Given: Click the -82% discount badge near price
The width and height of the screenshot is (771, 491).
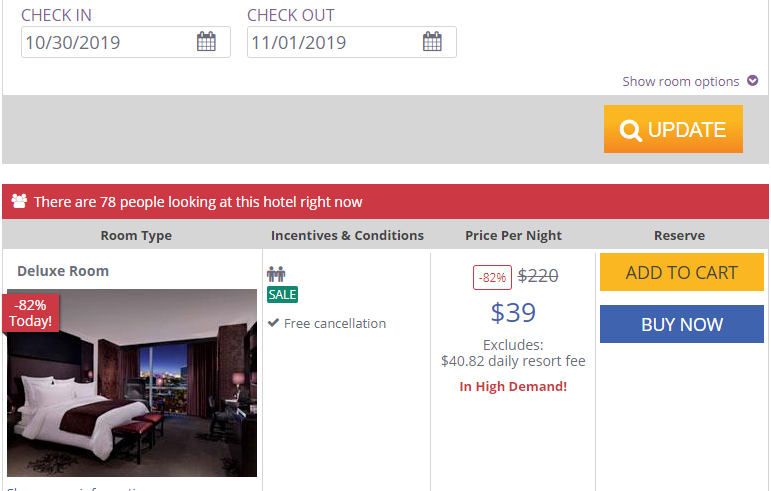Looking at the screenshot, I should [492, 277].
